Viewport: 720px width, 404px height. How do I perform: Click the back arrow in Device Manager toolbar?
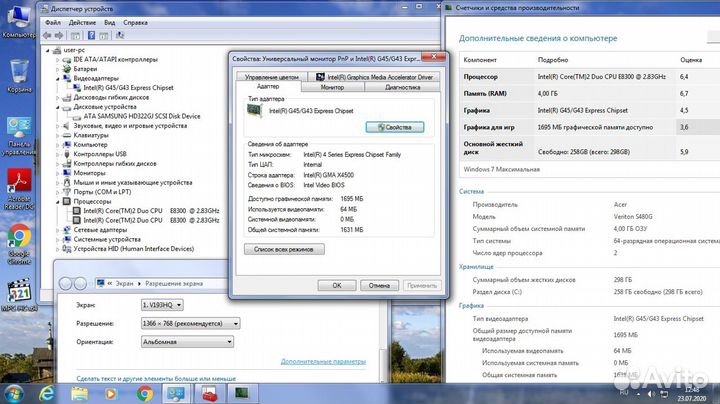click(x=47, y=35)
